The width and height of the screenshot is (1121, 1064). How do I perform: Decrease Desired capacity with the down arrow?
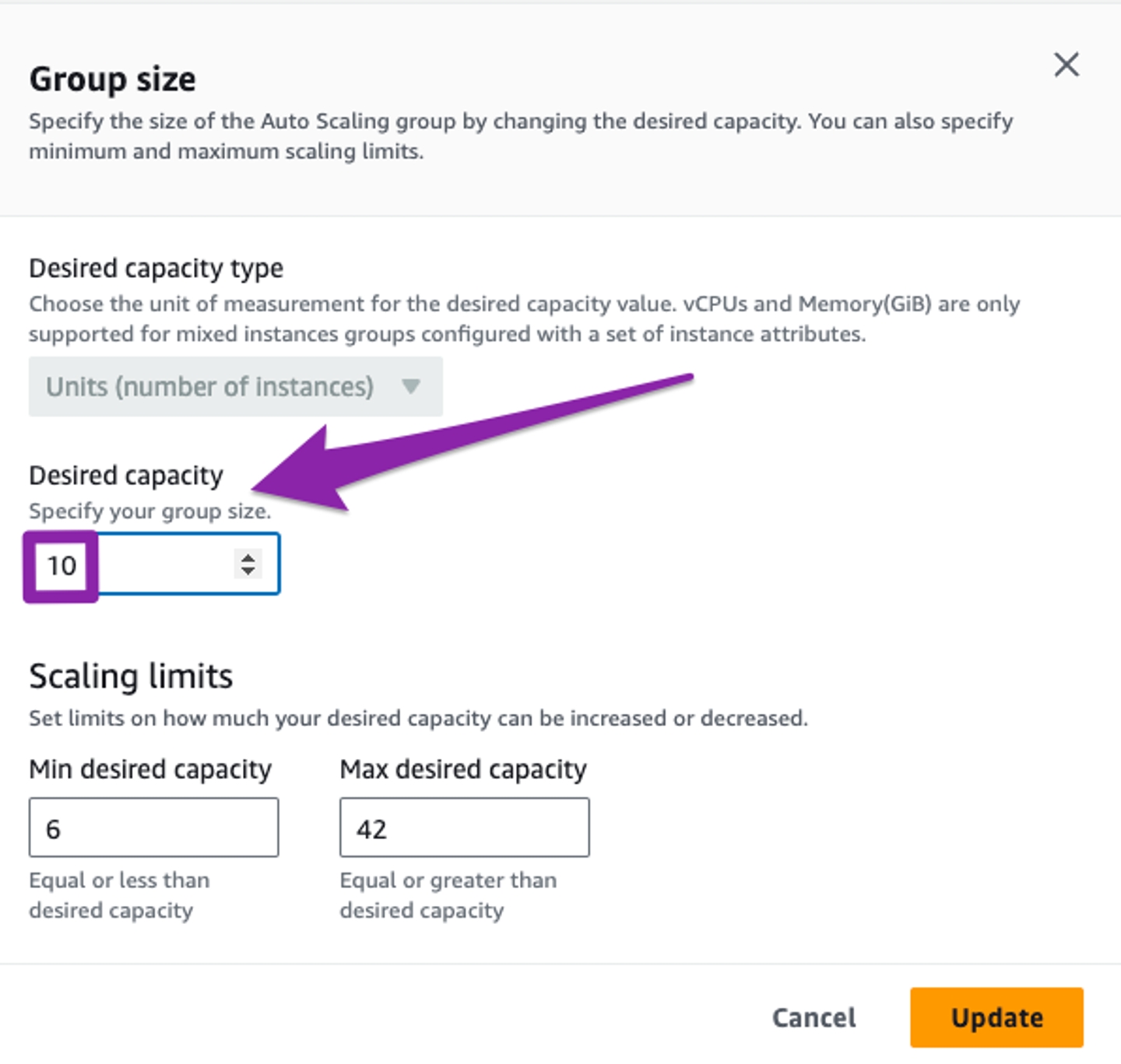point(248,571)
